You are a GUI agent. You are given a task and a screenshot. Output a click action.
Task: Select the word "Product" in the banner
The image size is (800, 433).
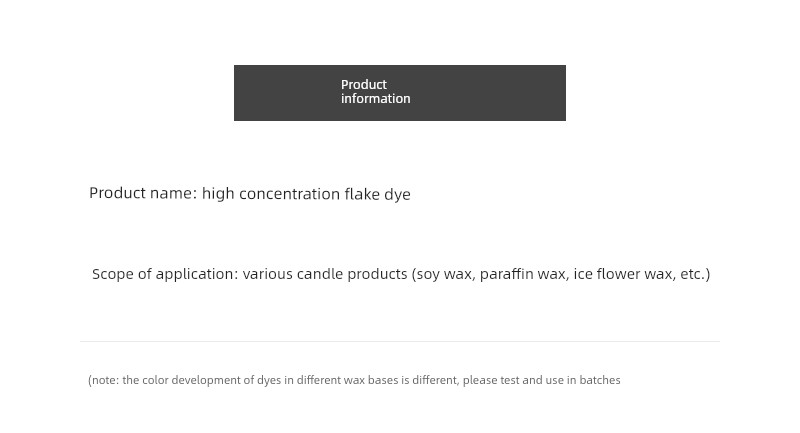pos(364,85)
